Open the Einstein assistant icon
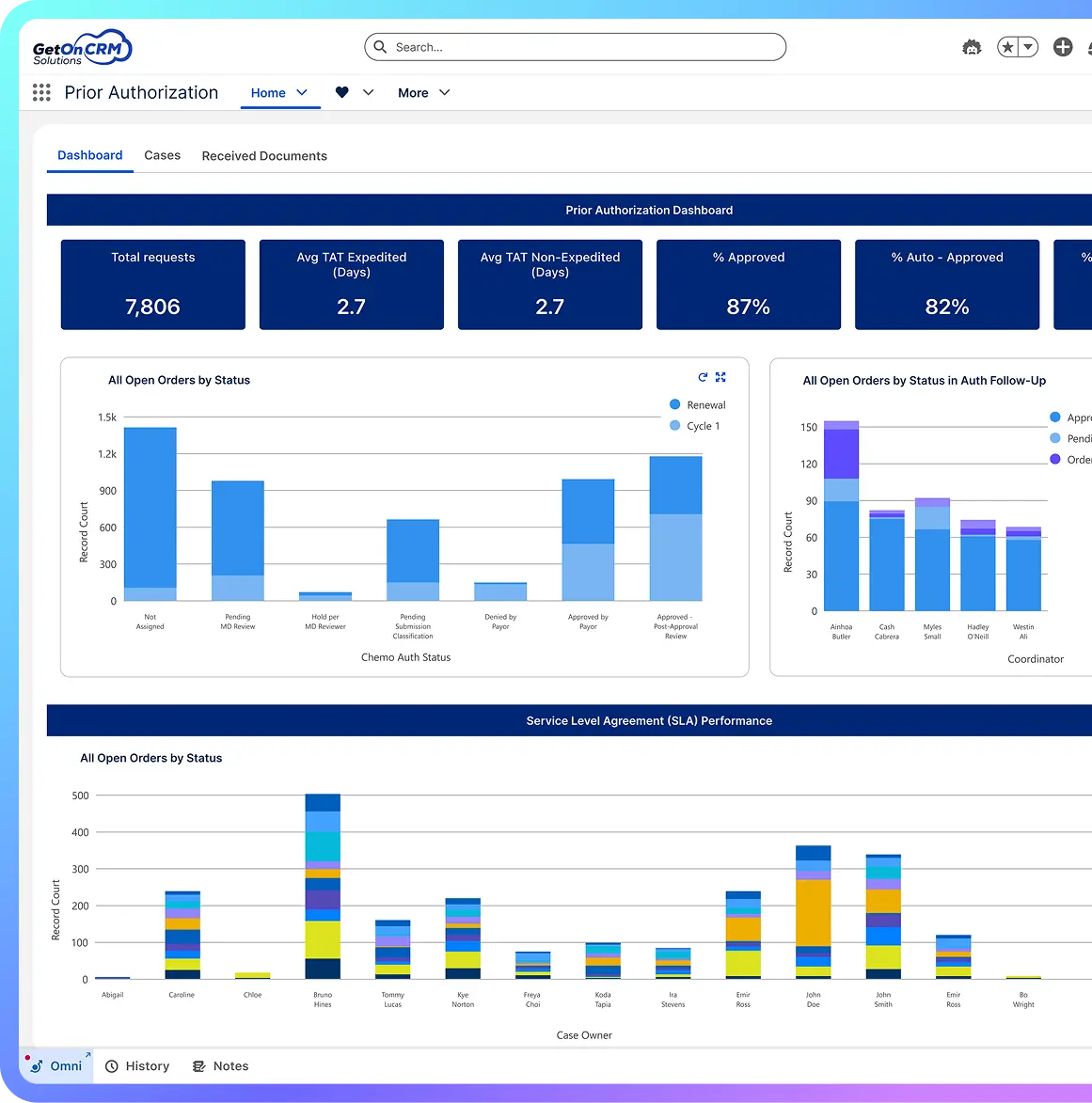The height and width of the screenshot is (1103, 1092). point(972,46)
